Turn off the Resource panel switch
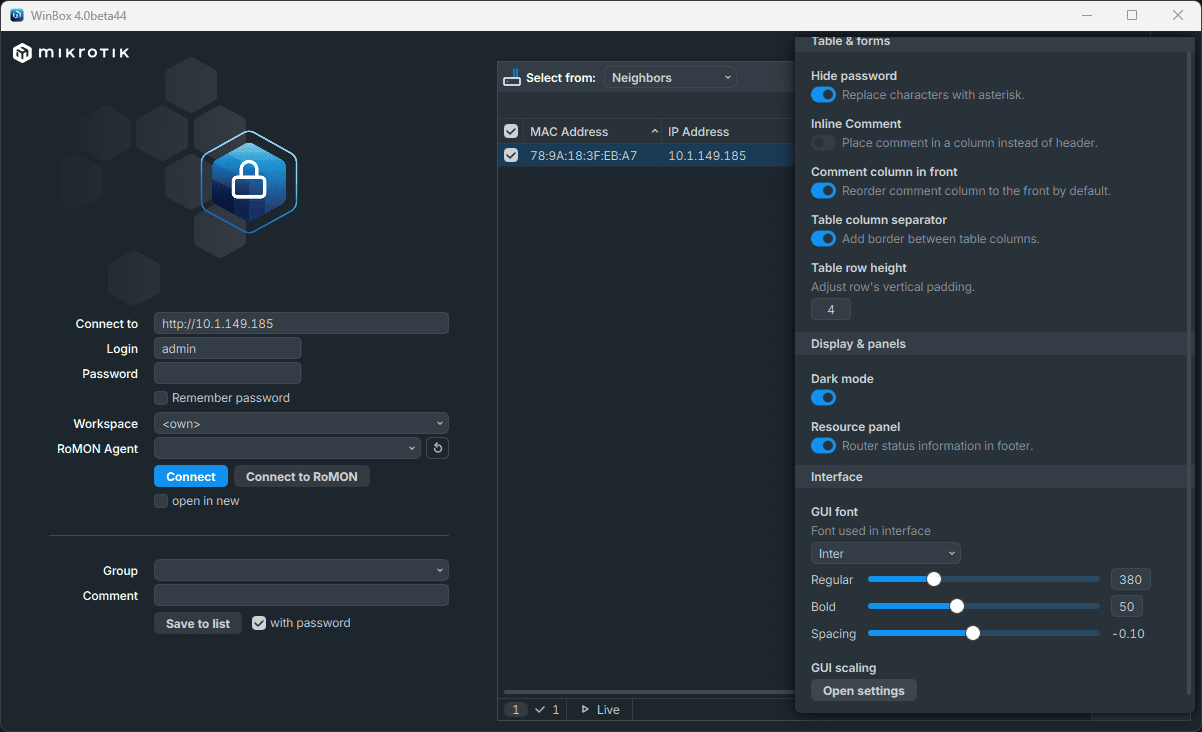1202x732 pixels. coord(823,446)
